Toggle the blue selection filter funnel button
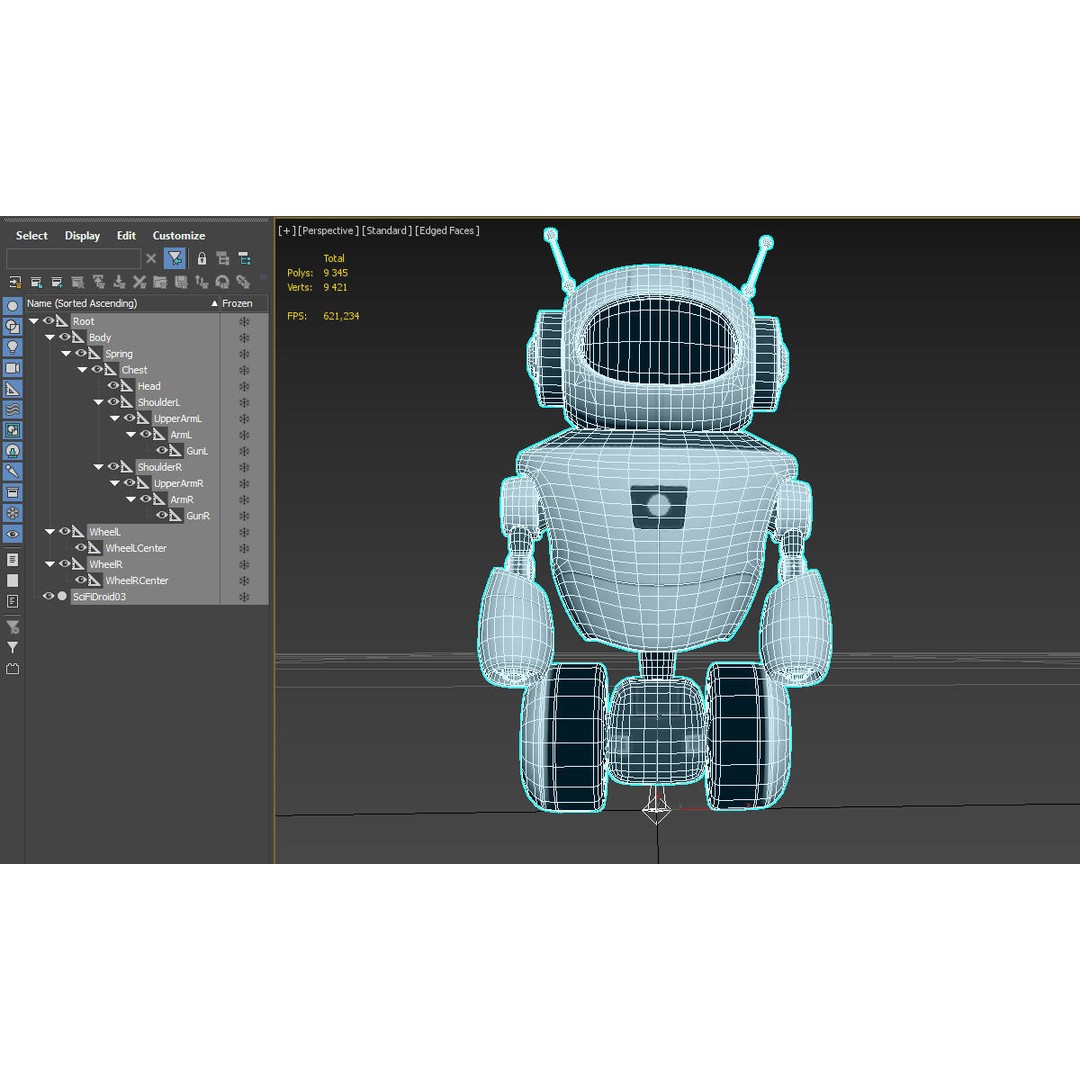Screen dimensions: 1080x1080 (175, 258)
